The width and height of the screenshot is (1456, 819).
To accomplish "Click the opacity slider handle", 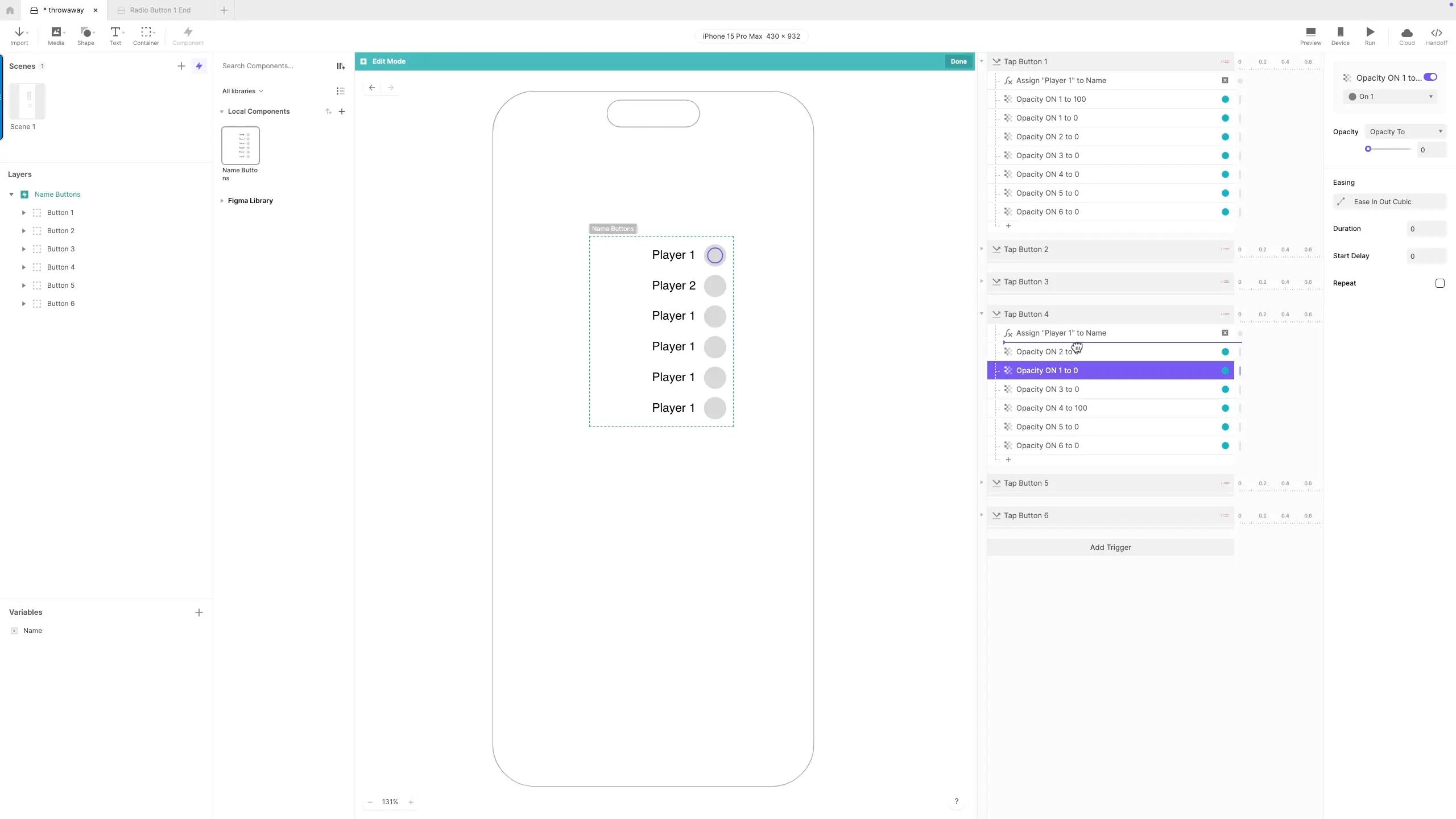I will 1368,149.
